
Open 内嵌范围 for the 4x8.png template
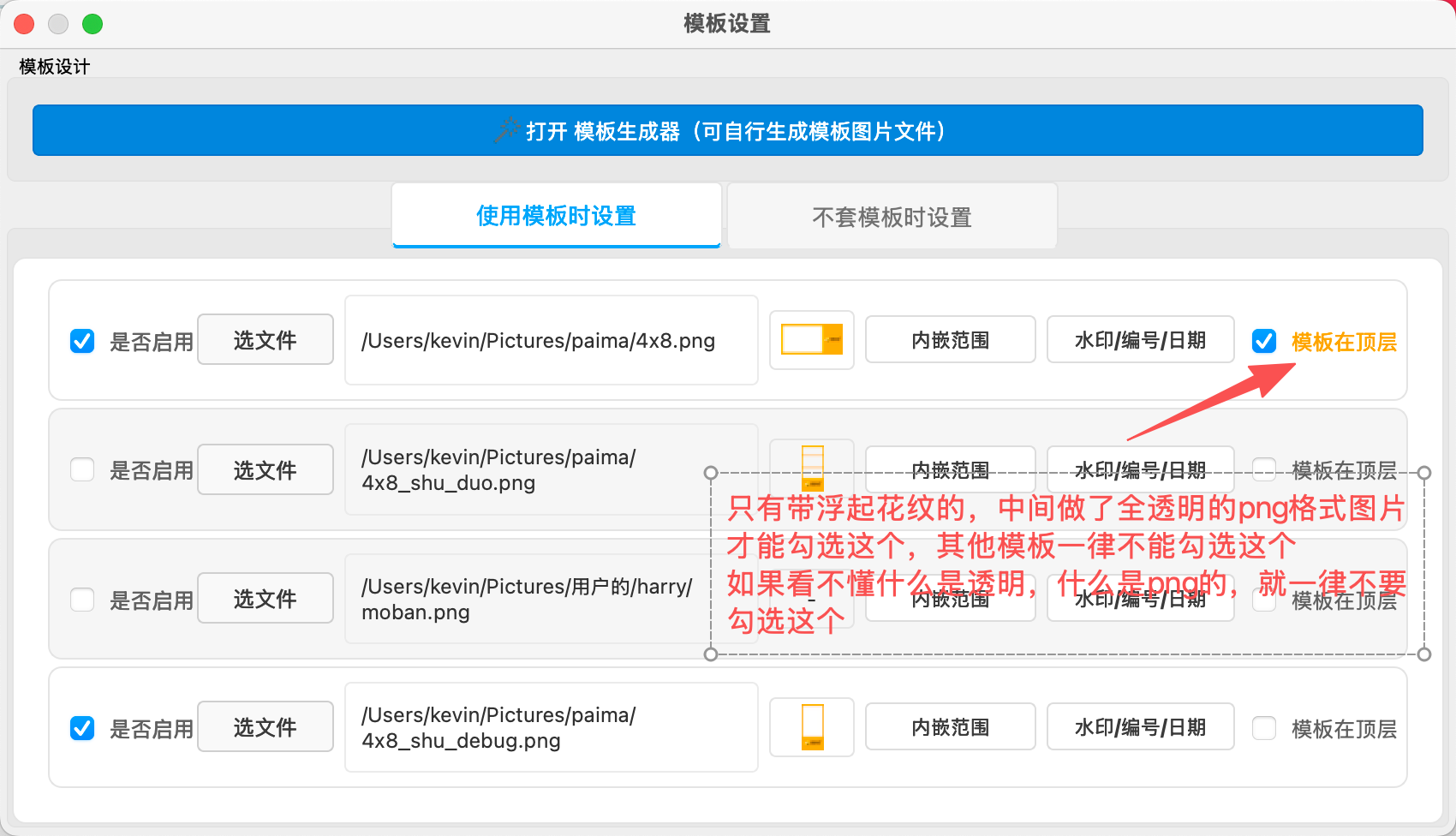click(950, 340)
